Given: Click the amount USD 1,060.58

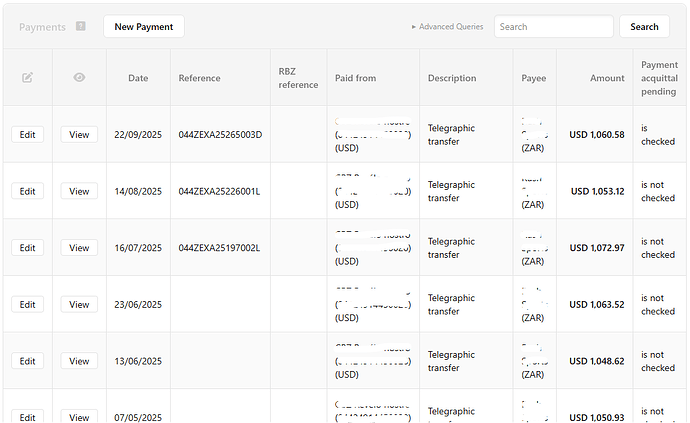Looking at the screenshot, I should 597,135.
